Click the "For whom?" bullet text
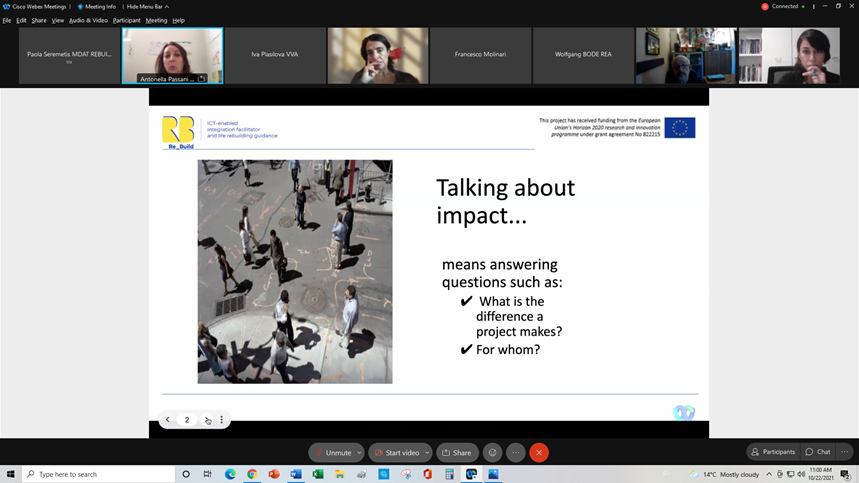The height and width of the screenshot is (483, 859). pos(508,350)
